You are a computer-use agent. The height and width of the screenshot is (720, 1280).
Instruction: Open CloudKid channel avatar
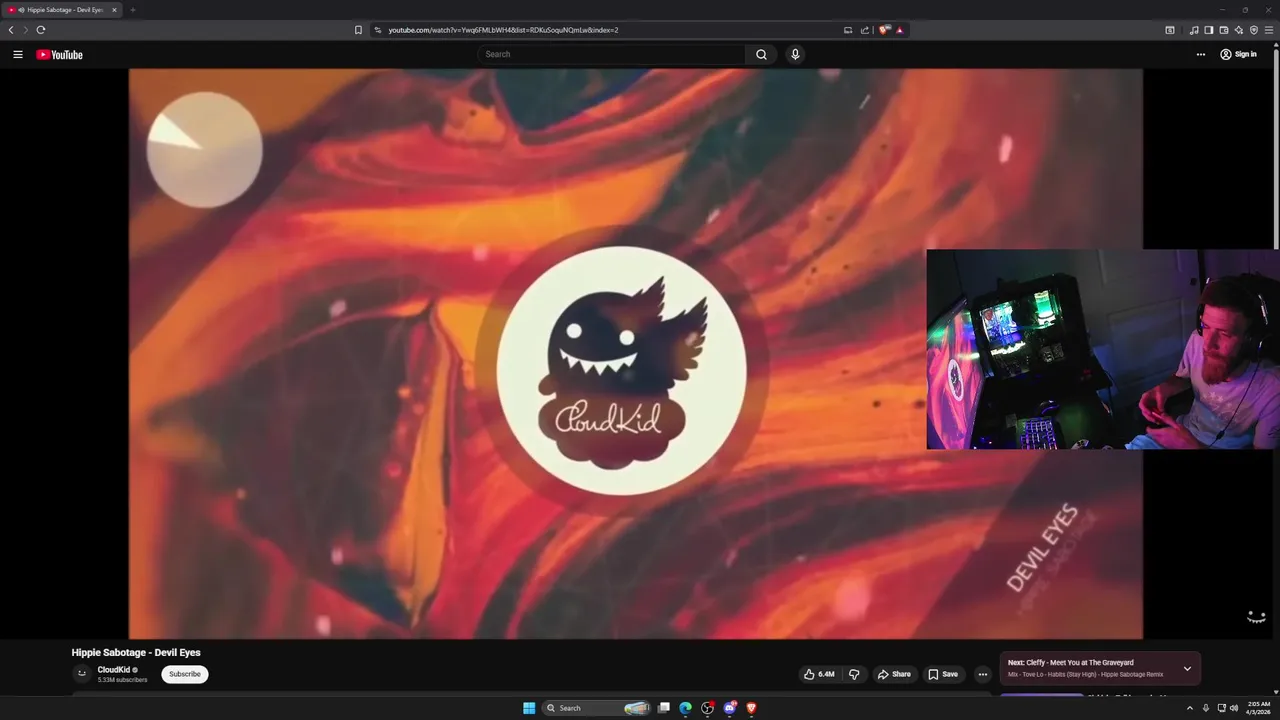point(82,674)
